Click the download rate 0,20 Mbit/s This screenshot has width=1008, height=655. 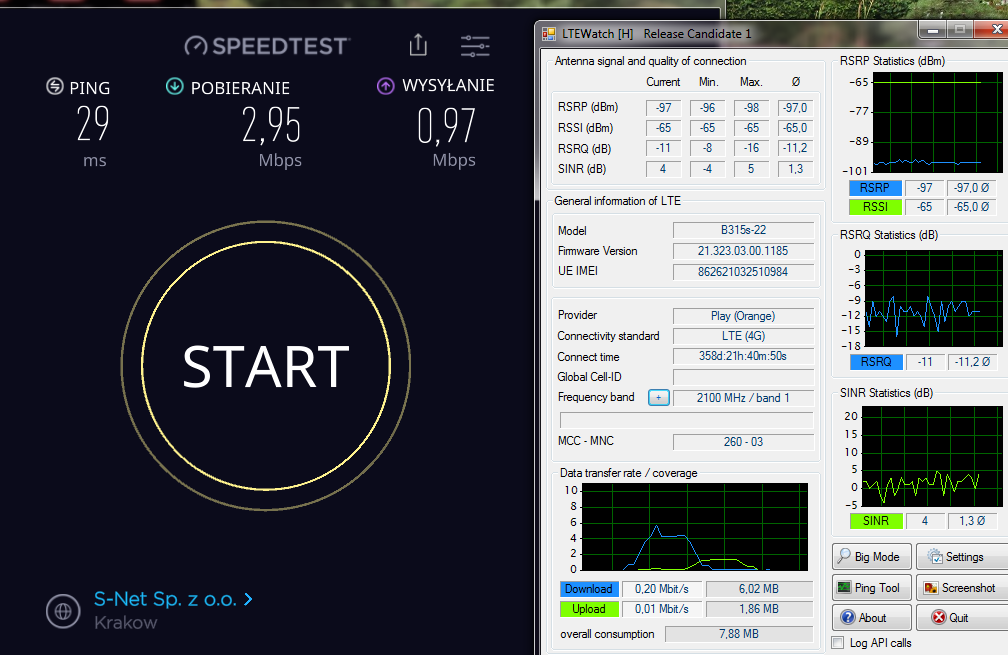pos(662,589)
